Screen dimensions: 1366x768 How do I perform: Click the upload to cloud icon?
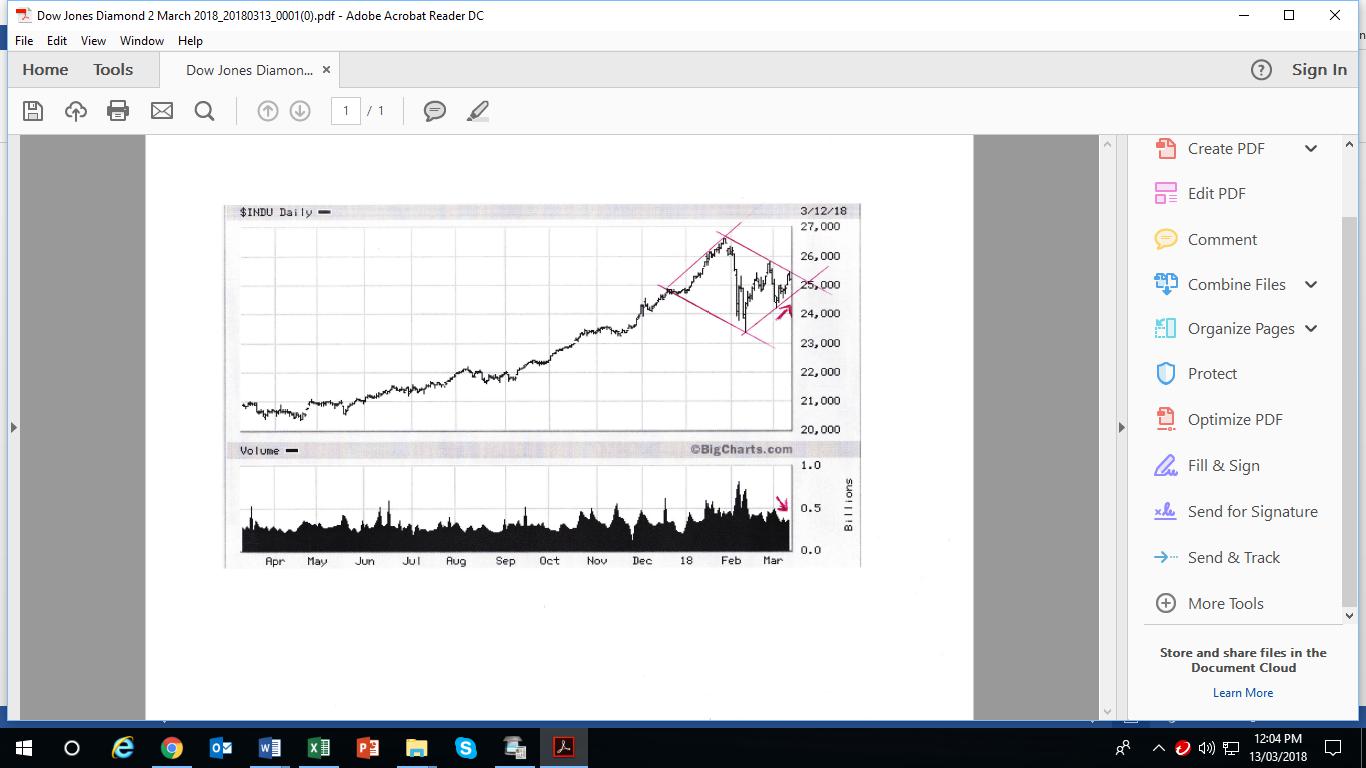76,111
